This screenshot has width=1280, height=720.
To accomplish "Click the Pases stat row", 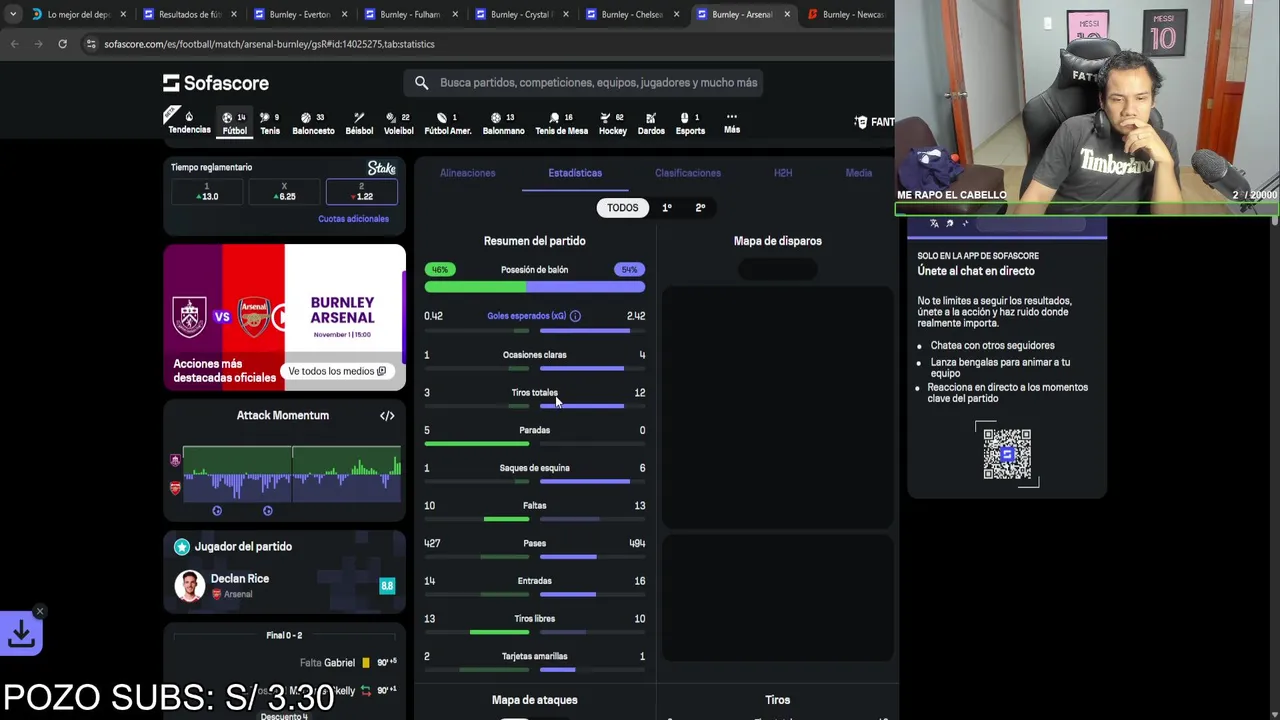I will point(535,547).
